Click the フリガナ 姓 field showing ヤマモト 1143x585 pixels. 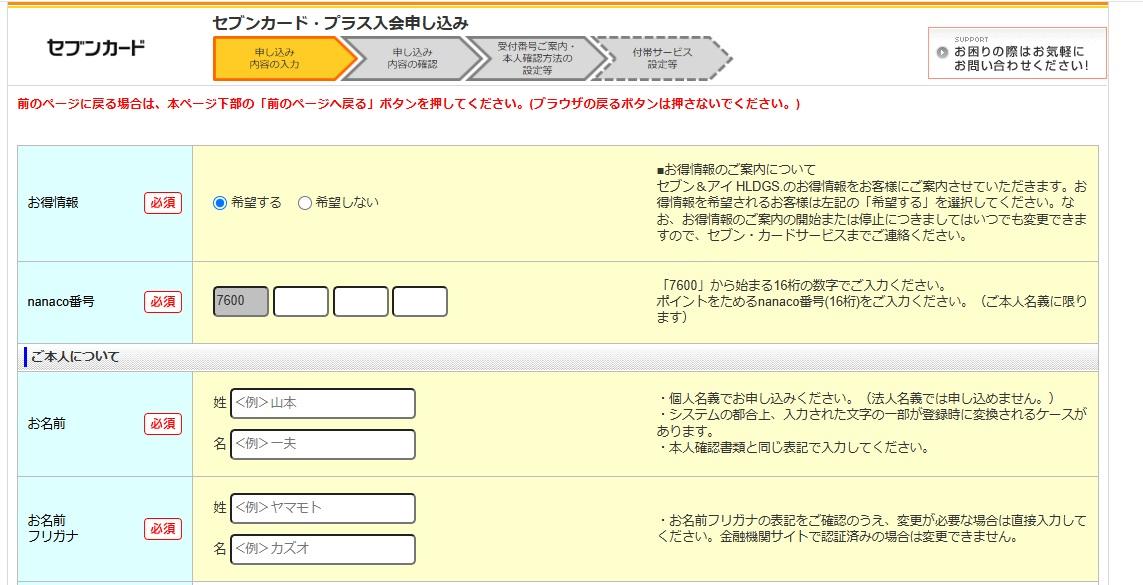[322, 508]
